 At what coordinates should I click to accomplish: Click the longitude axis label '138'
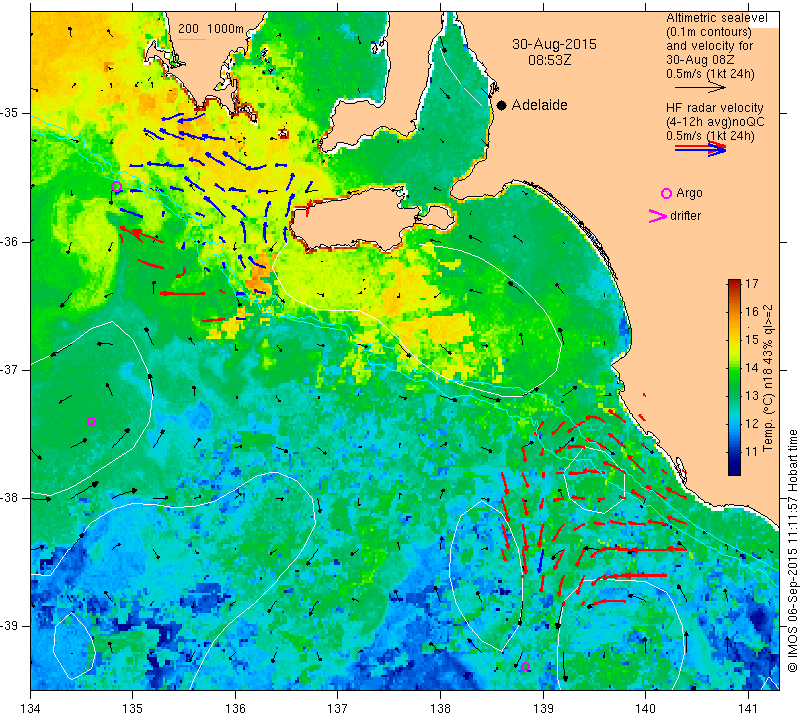pyautogui.click(x=440, y=708)
